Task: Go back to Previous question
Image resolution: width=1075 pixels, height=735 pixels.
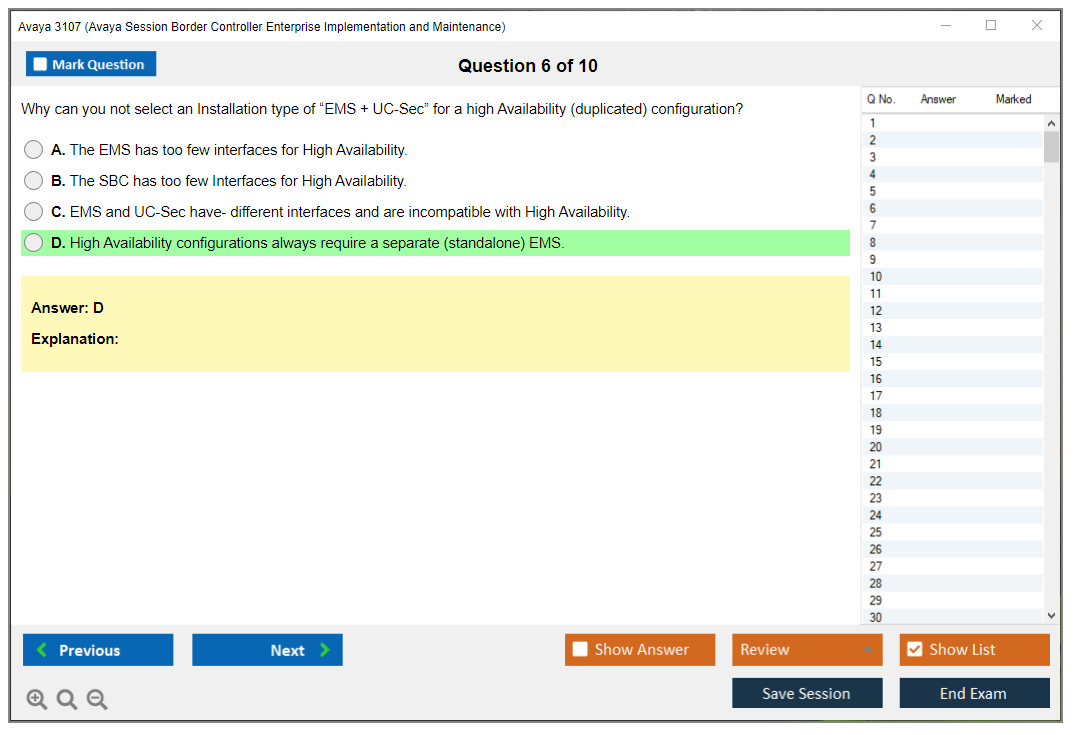Action: (x=98, y=650)
